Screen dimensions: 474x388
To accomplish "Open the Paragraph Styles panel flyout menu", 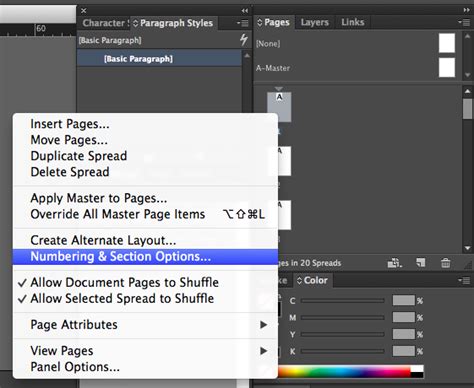I will coord(243,23).
